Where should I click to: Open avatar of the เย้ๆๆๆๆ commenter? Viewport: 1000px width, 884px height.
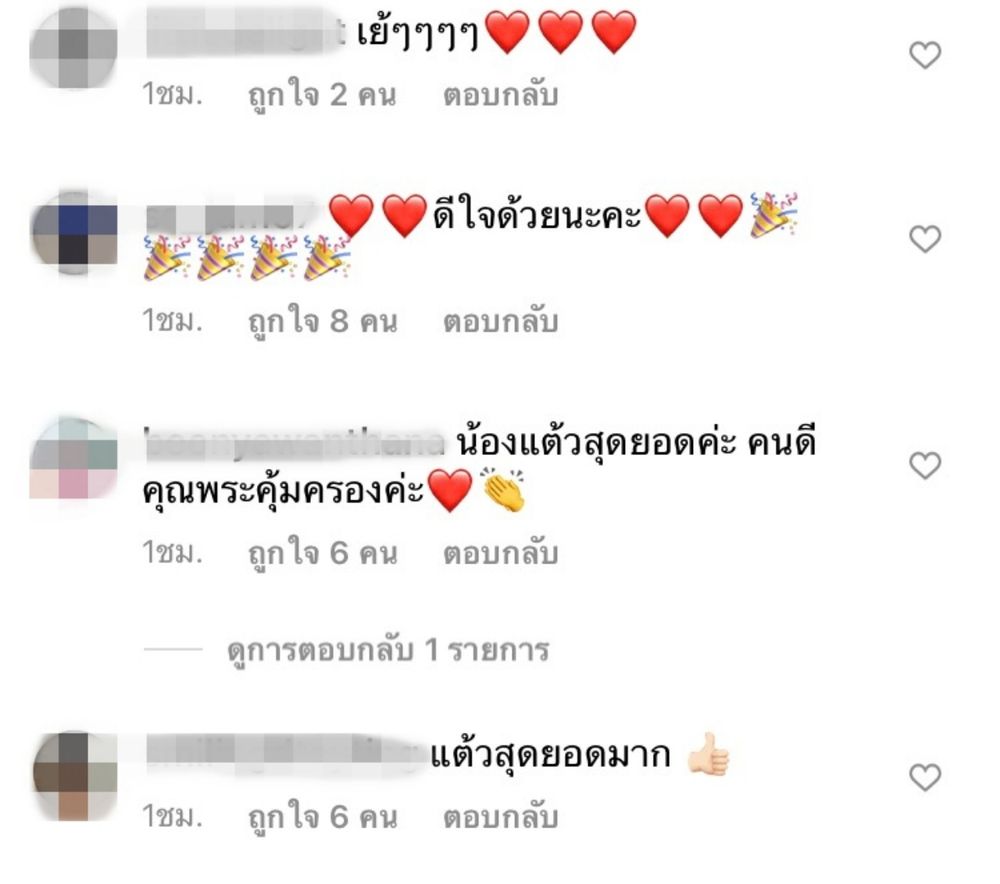(74, 47)
